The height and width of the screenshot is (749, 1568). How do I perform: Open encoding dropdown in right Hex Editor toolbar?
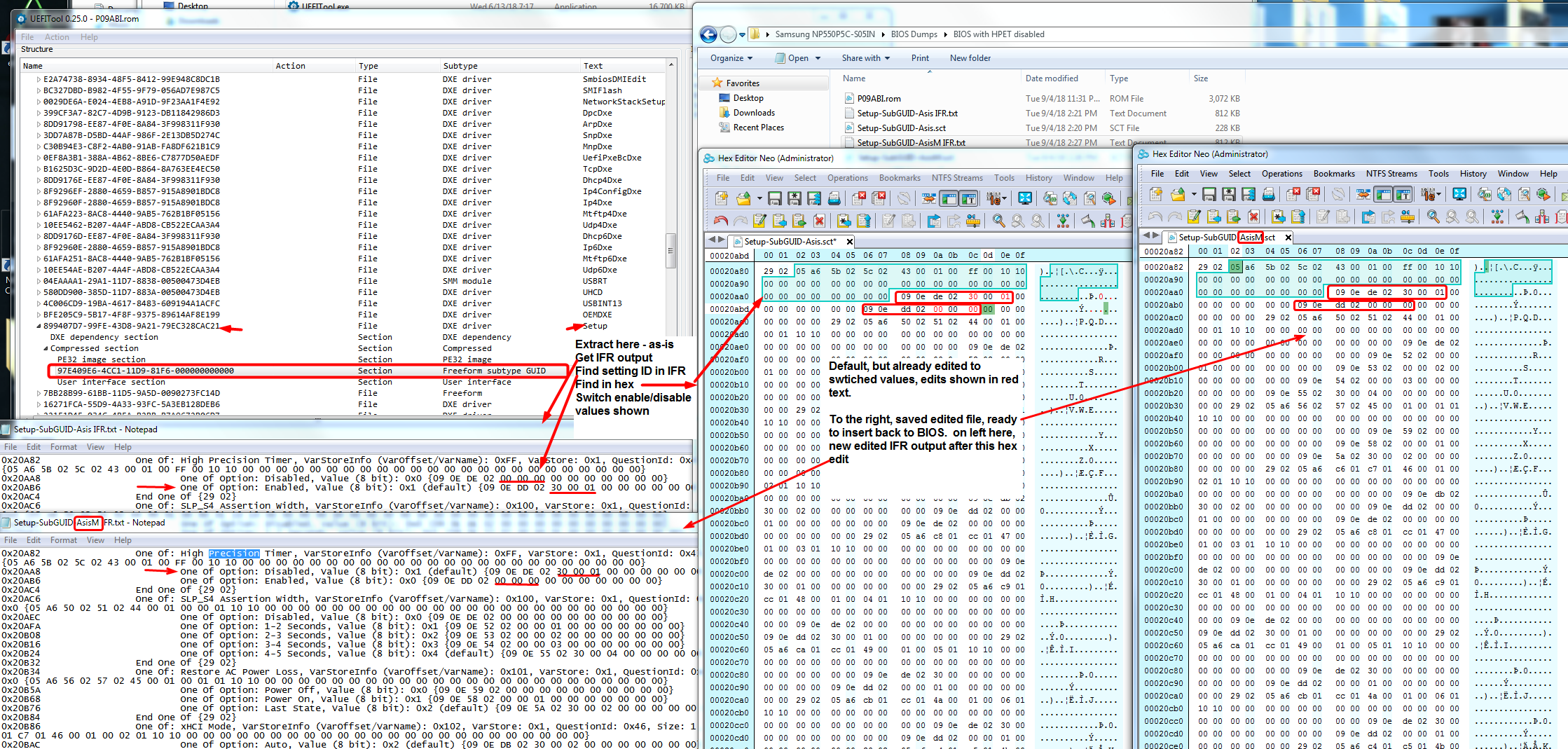[1439, 194]
